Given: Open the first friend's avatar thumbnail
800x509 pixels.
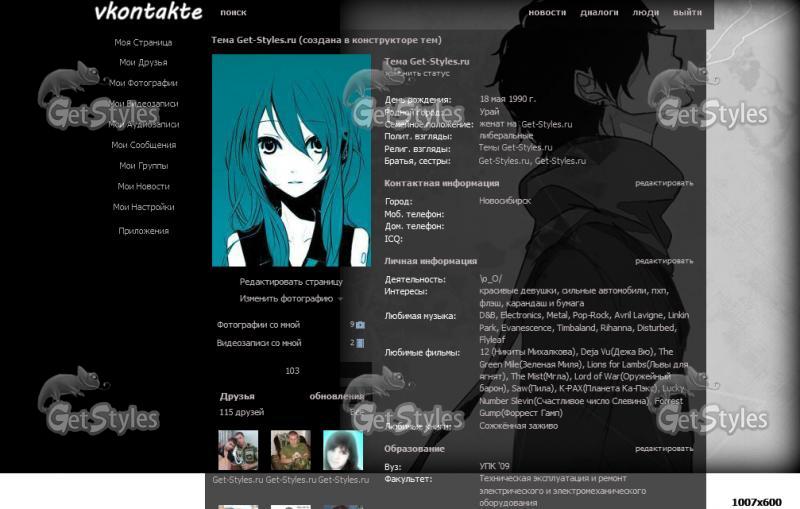Looking at the screenshot, I should click(238, 450).
